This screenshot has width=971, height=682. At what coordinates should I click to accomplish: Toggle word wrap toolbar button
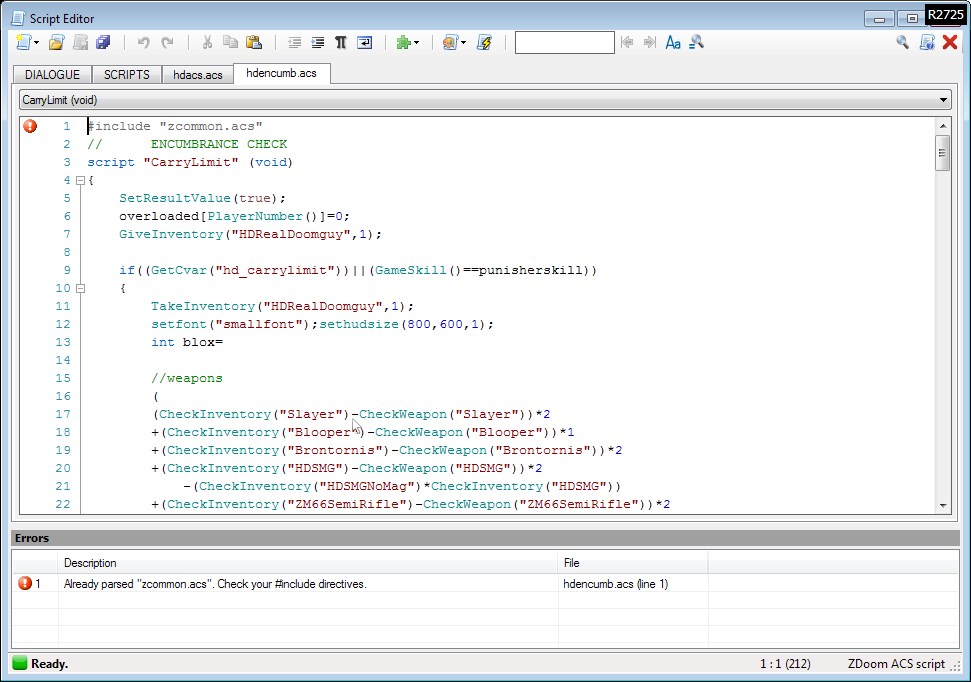(365, 43)
